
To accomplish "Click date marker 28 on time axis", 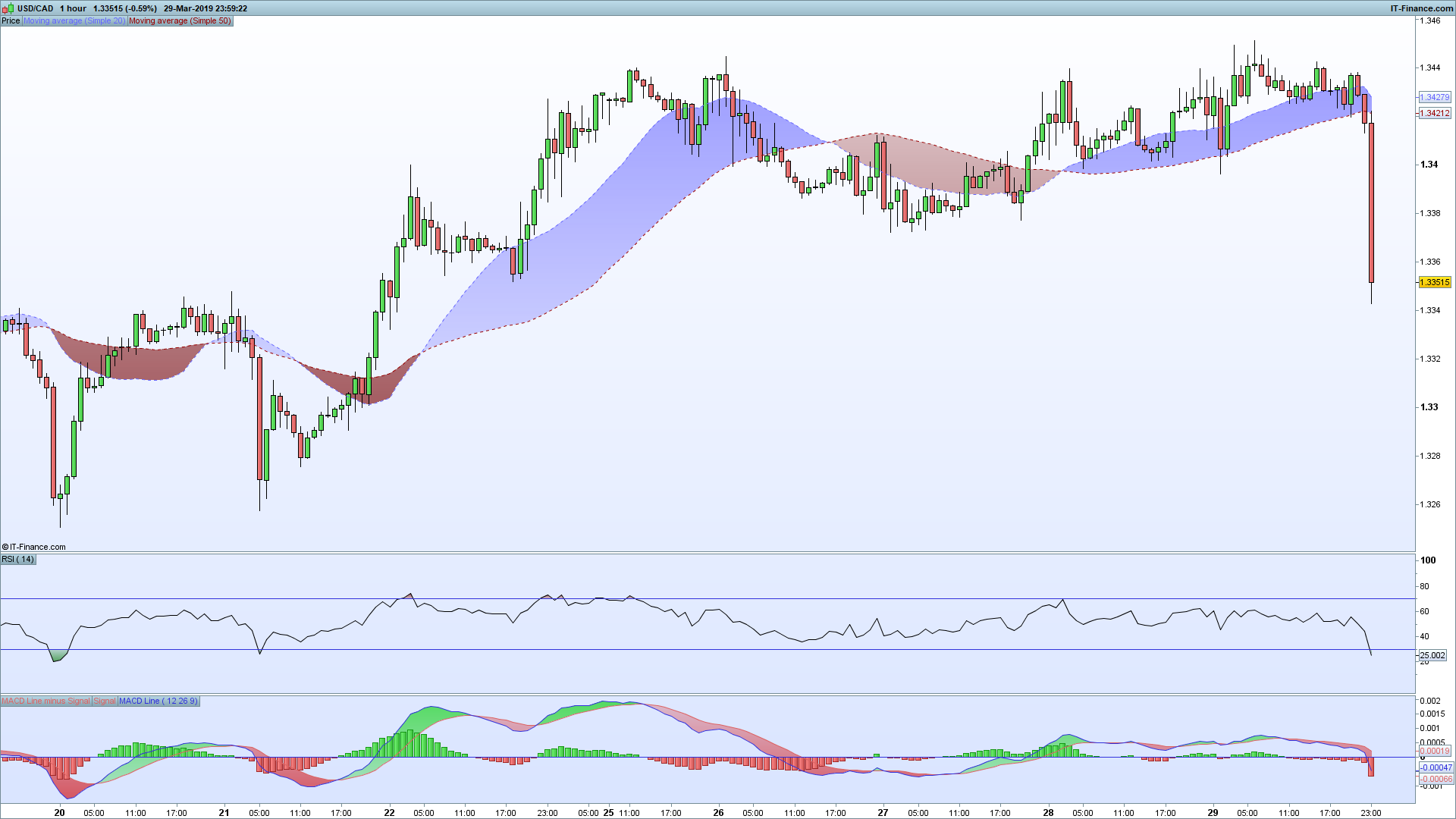I will click(1048, 812).
